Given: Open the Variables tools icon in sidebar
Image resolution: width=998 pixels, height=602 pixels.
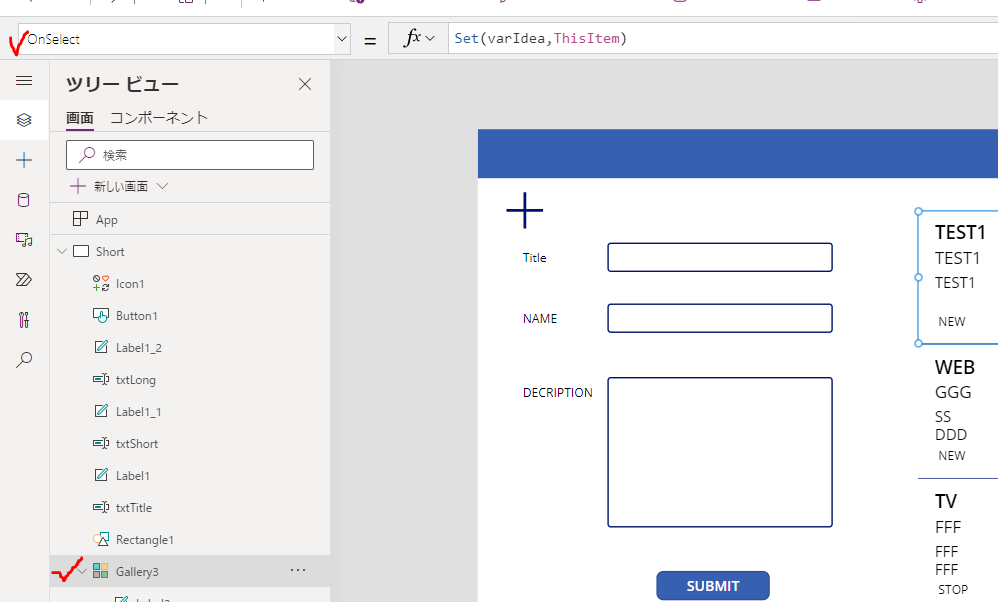Looking at the screenshot, I should coord(24,320).
